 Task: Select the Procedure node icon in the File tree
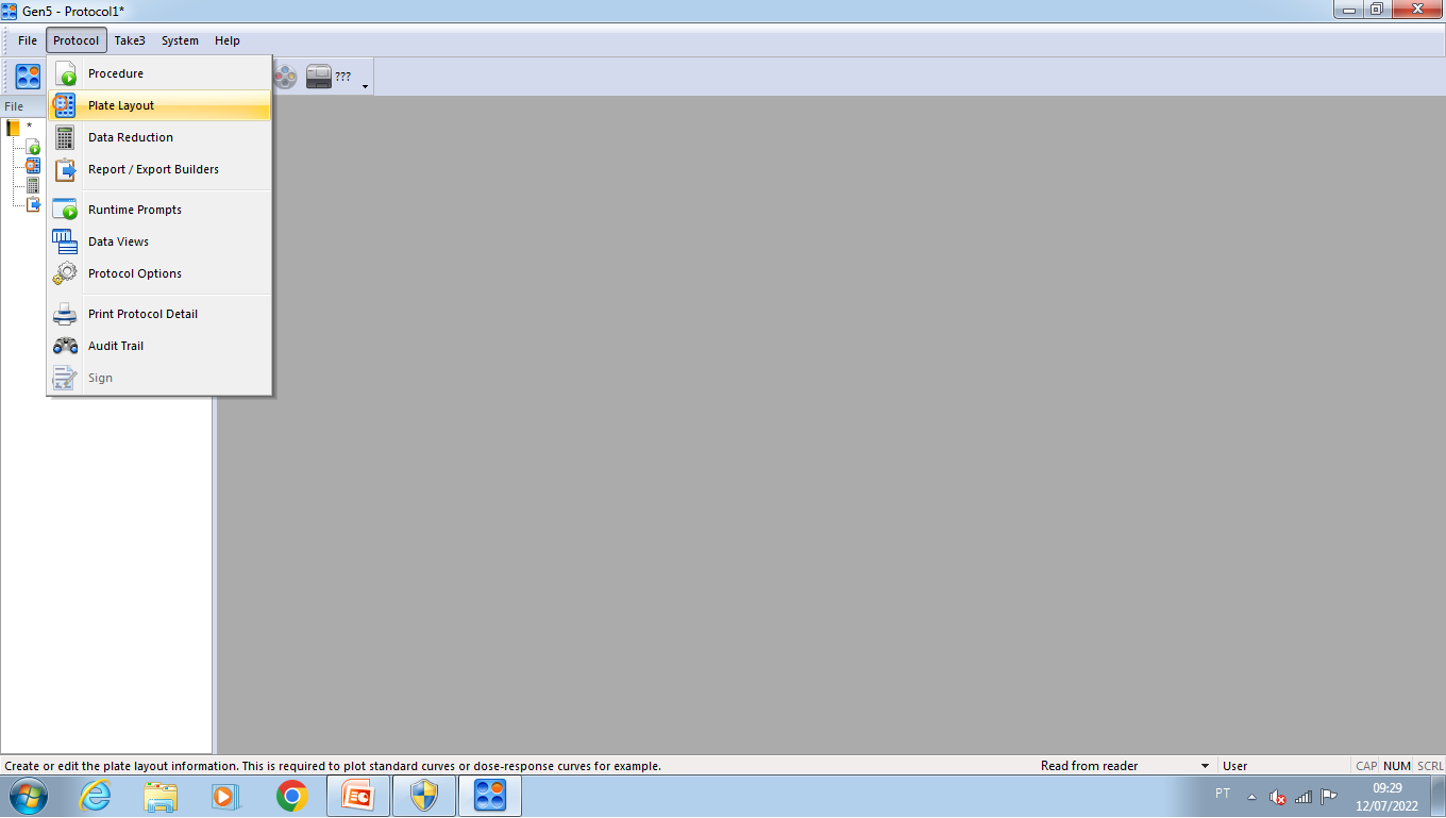[33, 146]
